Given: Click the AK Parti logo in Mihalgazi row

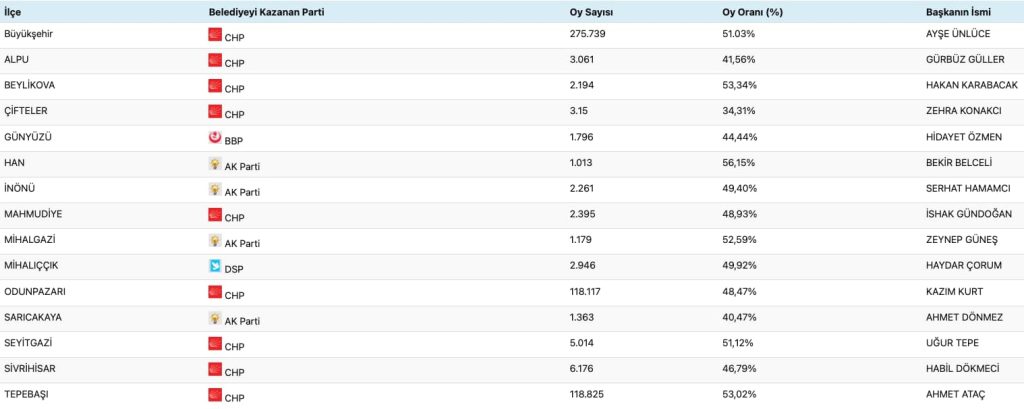Looking at the screenshot, I should (214, 240).
